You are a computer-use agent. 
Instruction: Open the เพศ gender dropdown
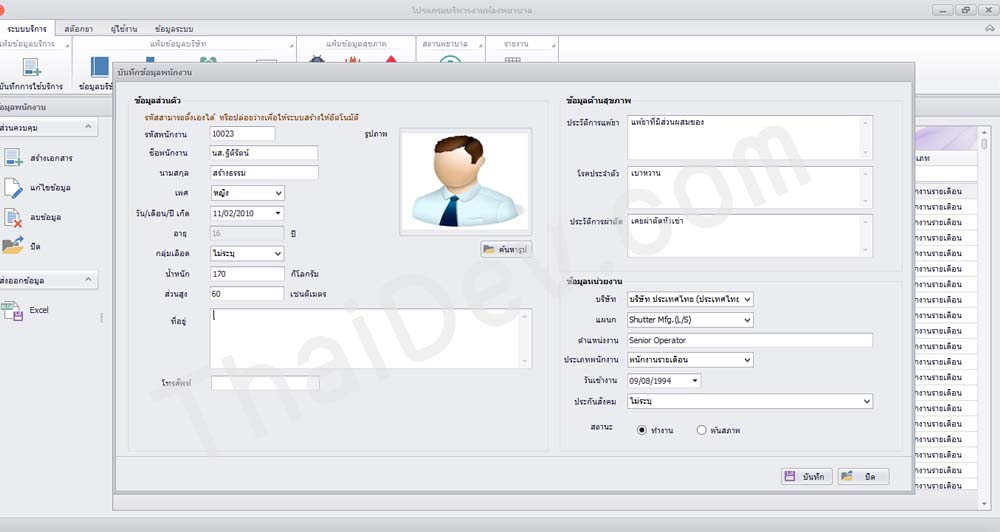pyautogui.click(x=279, y=193)
